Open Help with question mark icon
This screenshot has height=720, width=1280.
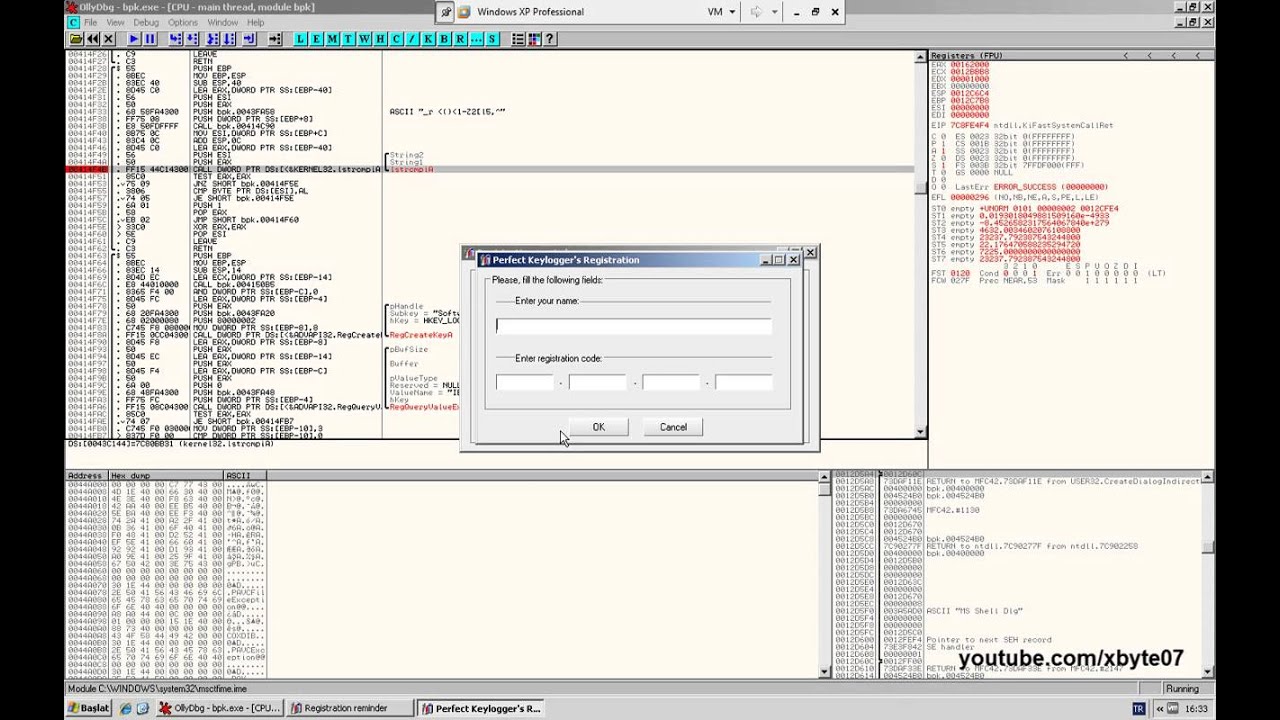549,39
